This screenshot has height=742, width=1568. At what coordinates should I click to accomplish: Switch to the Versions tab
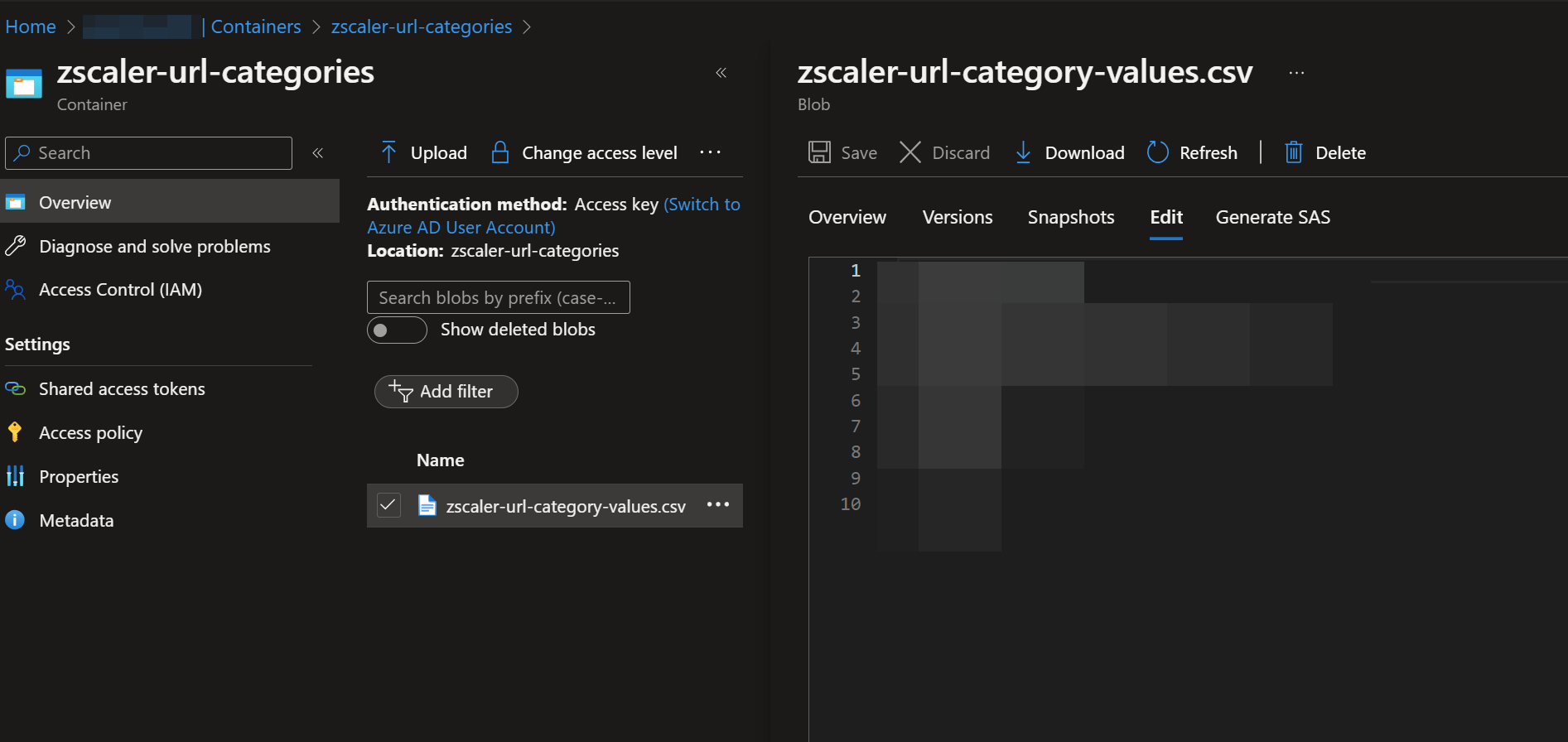pos(957,217)
